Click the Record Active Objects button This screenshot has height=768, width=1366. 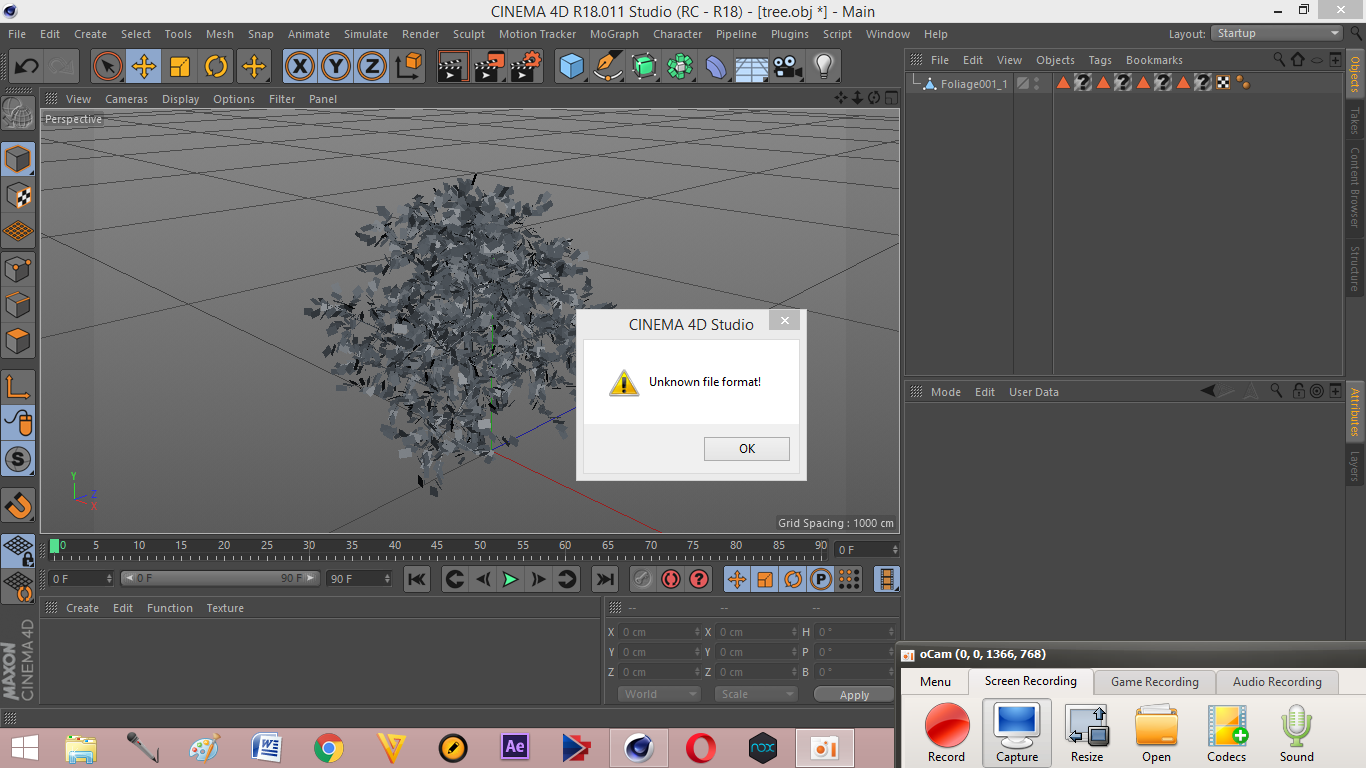point(643,579)
